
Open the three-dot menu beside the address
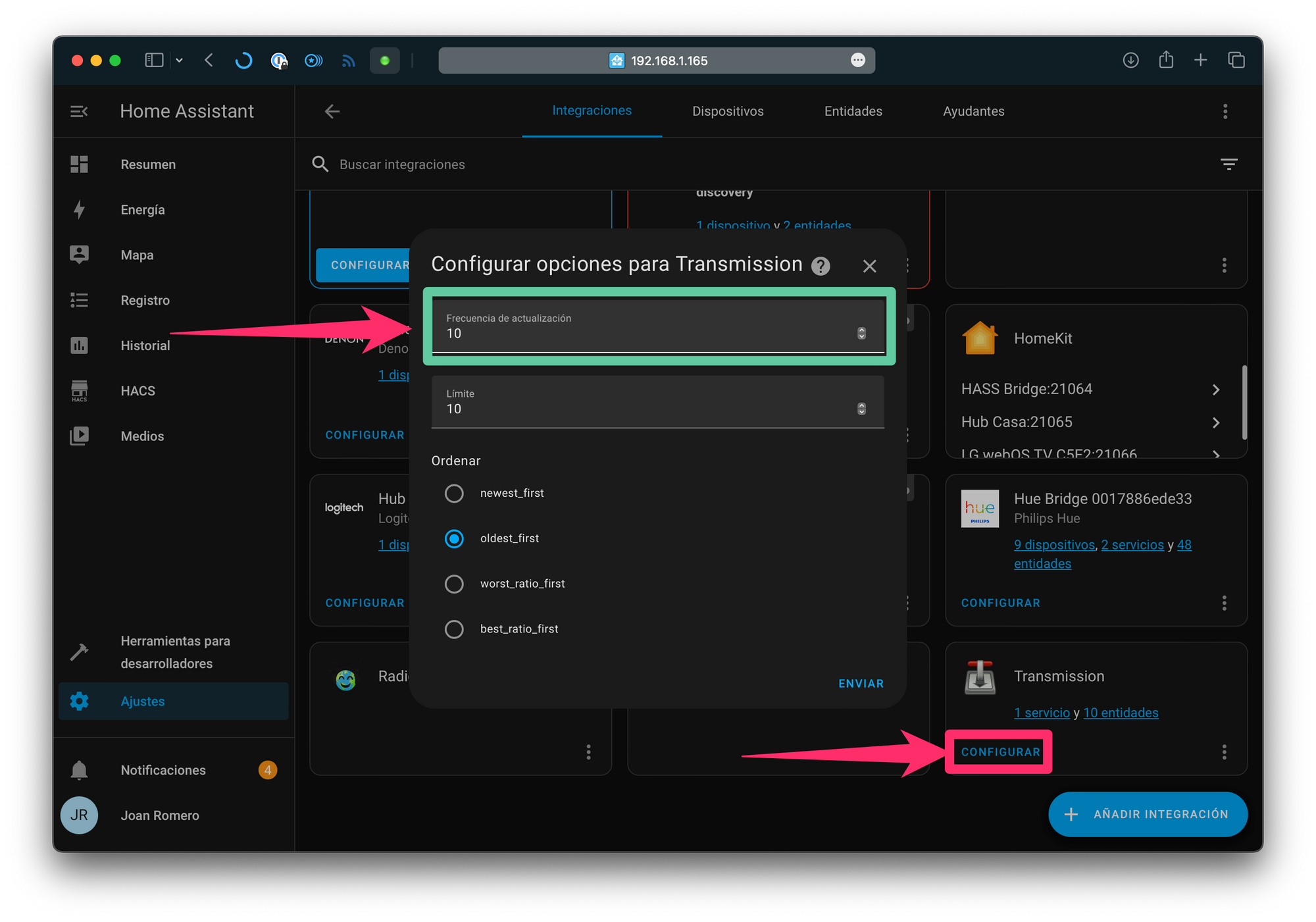858,61
